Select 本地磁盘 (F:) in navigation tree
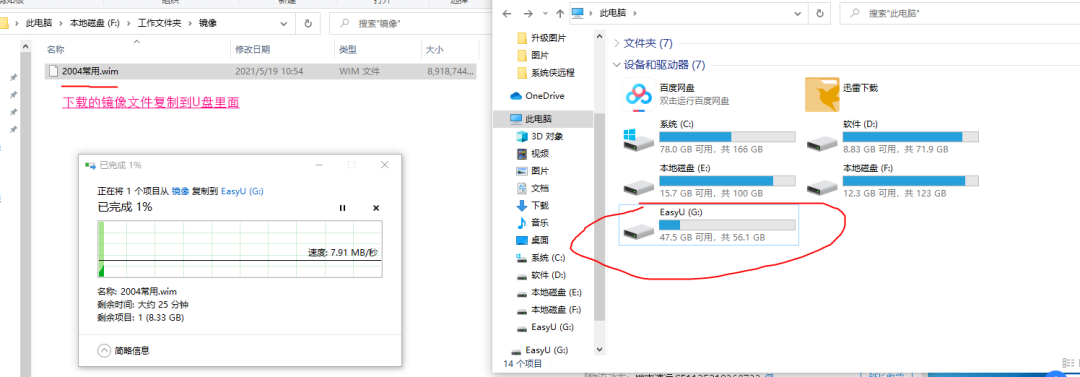 pos(548,309)
